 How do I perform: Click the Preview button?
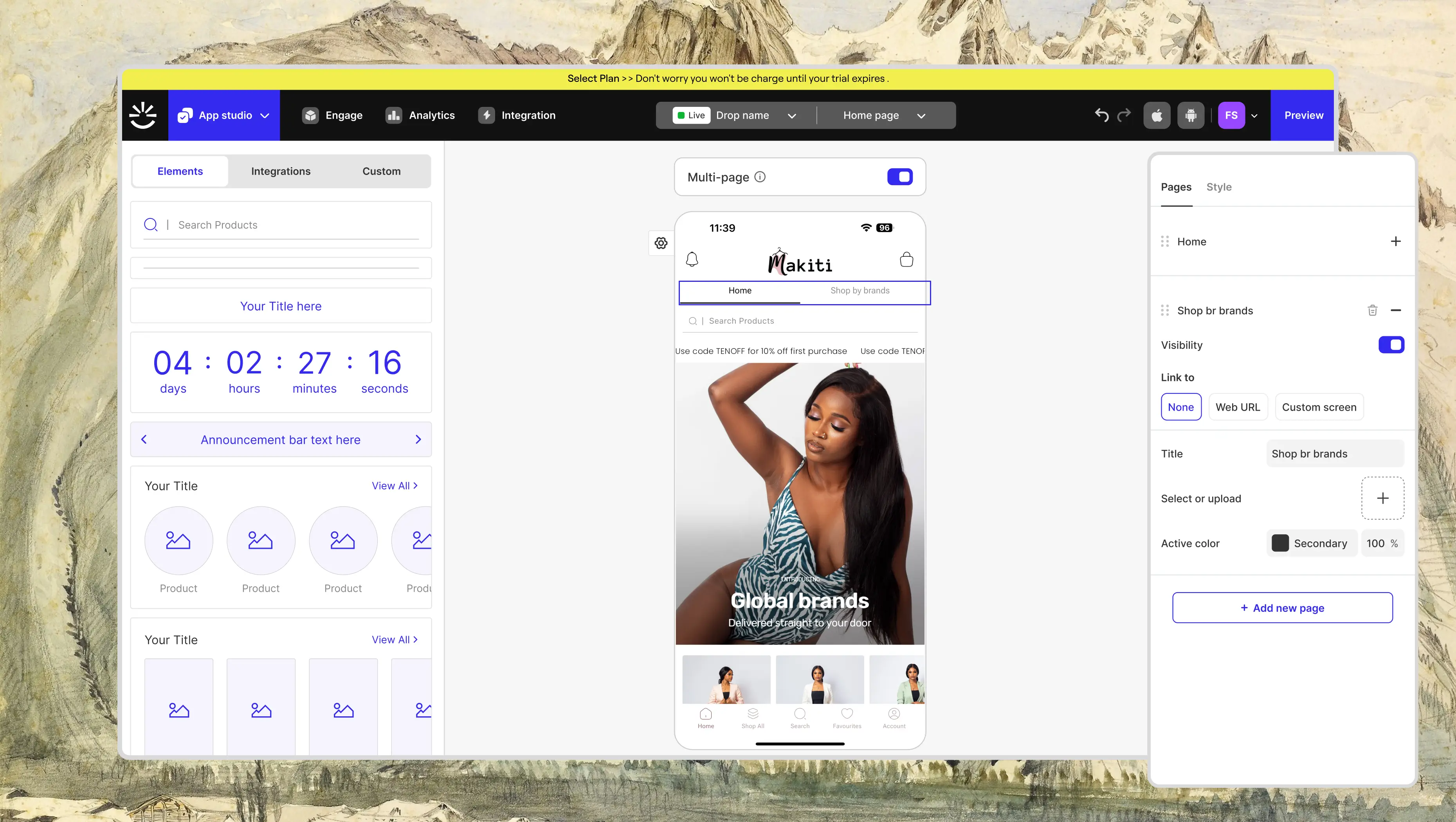1303,115
